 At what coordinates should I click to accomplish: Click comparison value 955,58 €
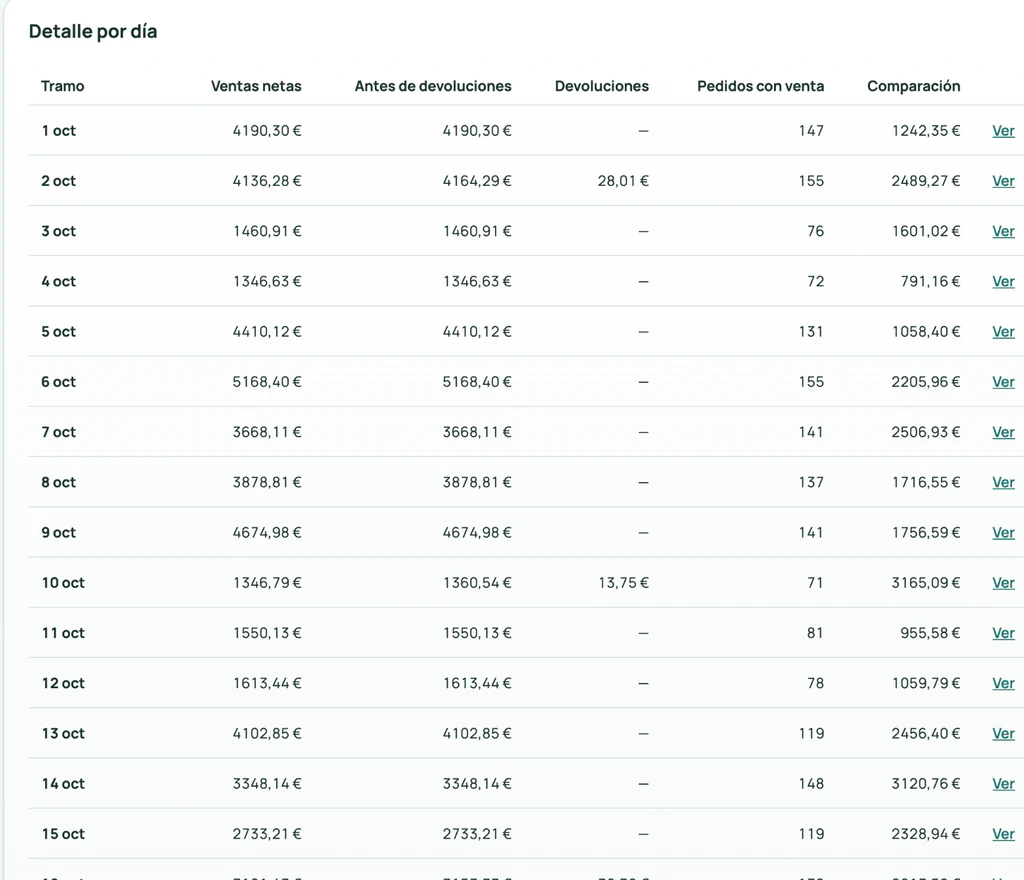click(931, 633)
